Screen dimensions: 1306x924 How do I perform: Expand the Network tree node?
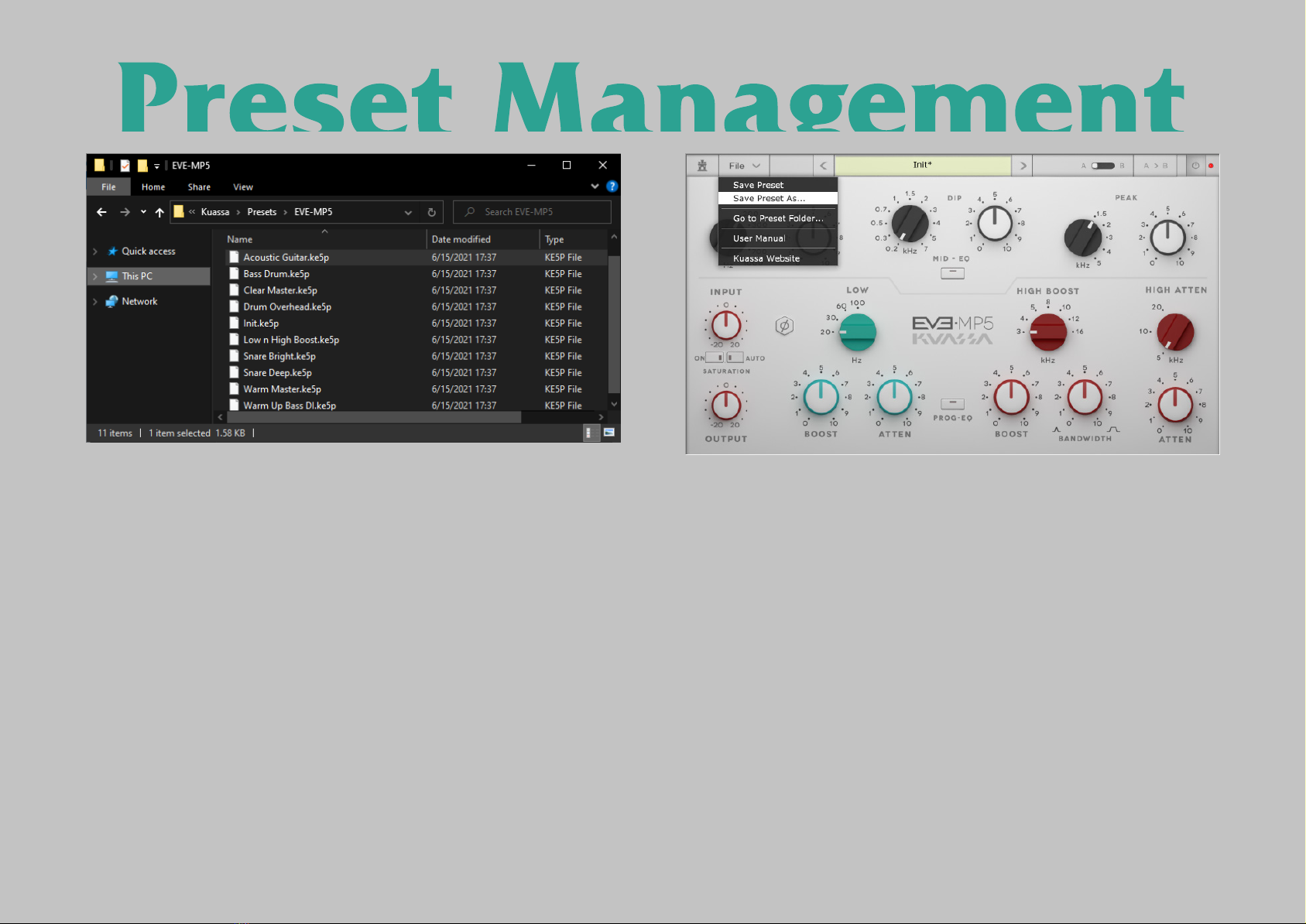[x=95, y=302]
